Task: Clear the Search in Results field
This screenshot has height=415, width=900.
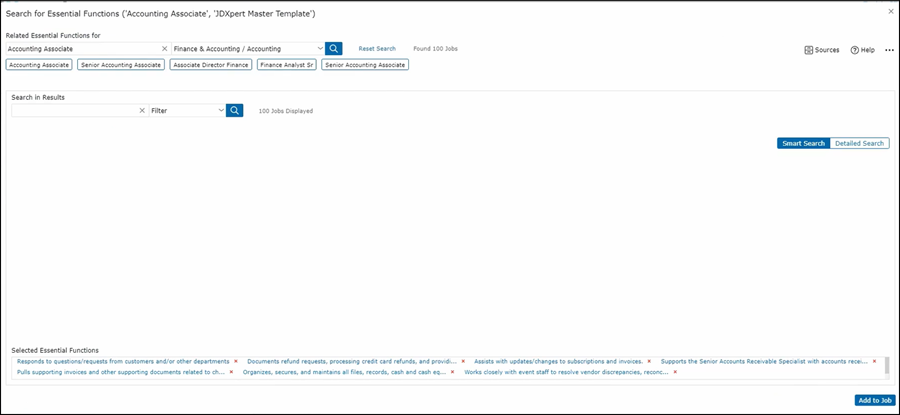Action: pos(142,111)
